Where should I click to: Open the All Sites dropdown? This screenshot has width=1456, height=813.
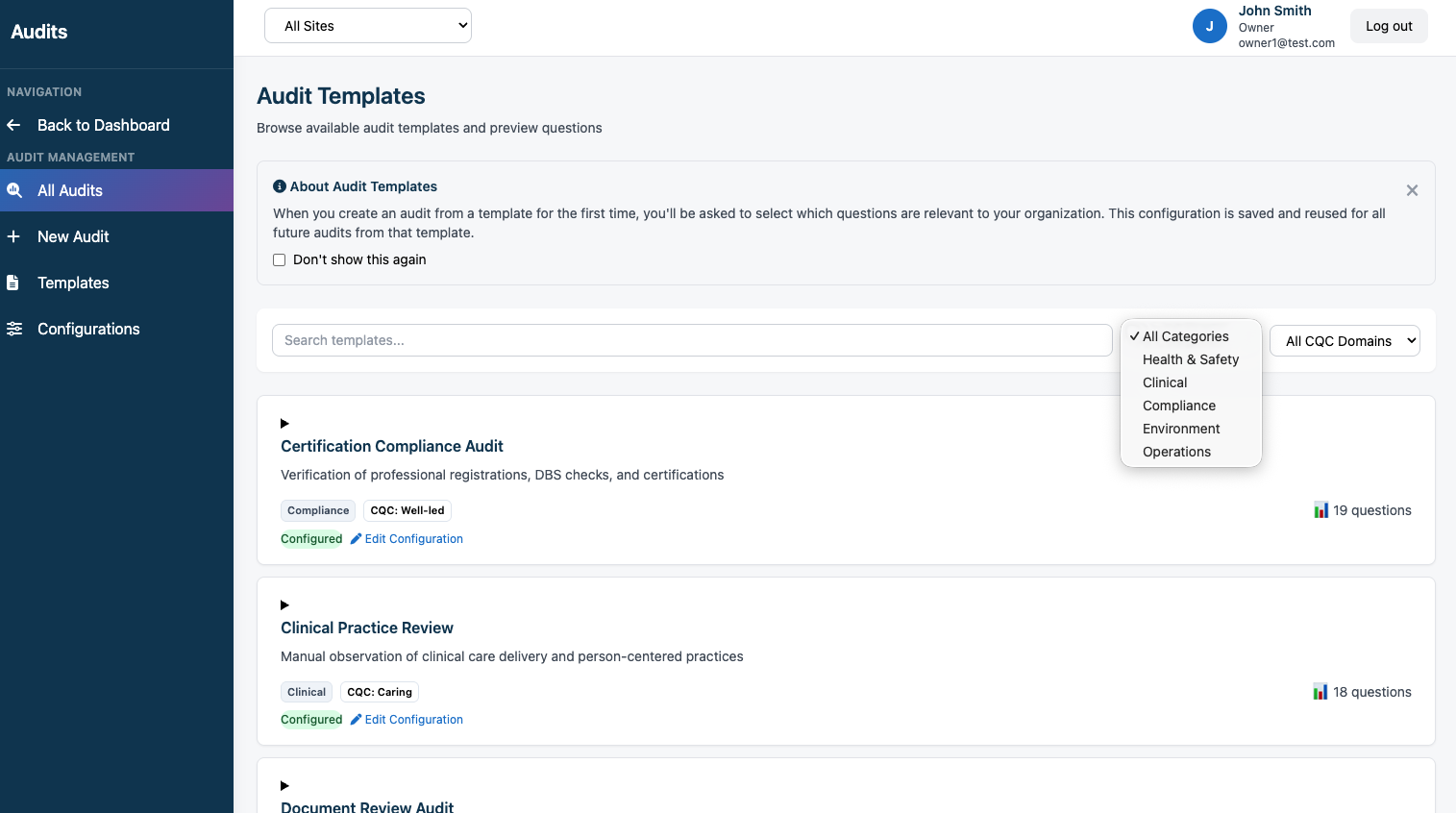pos(368,26)
